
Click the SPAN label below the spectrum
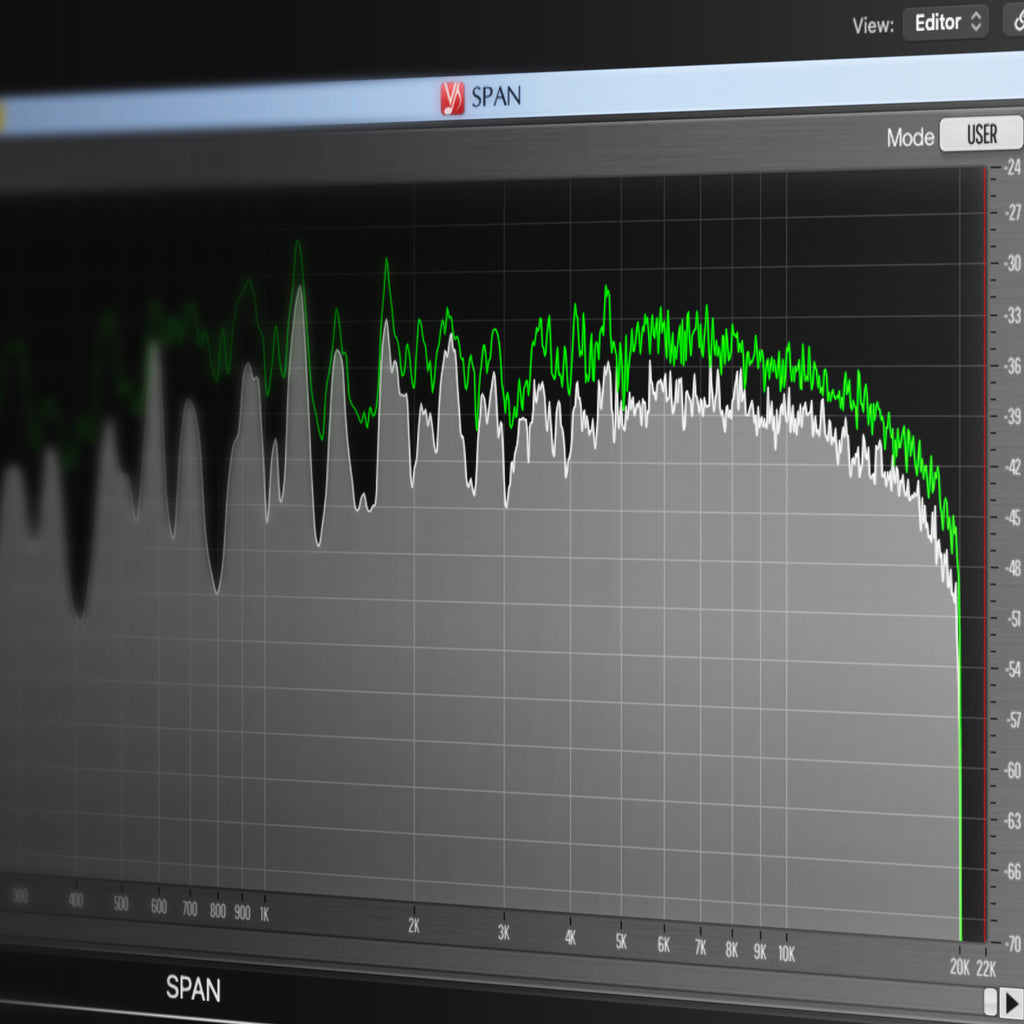click(x=193, y=989)
